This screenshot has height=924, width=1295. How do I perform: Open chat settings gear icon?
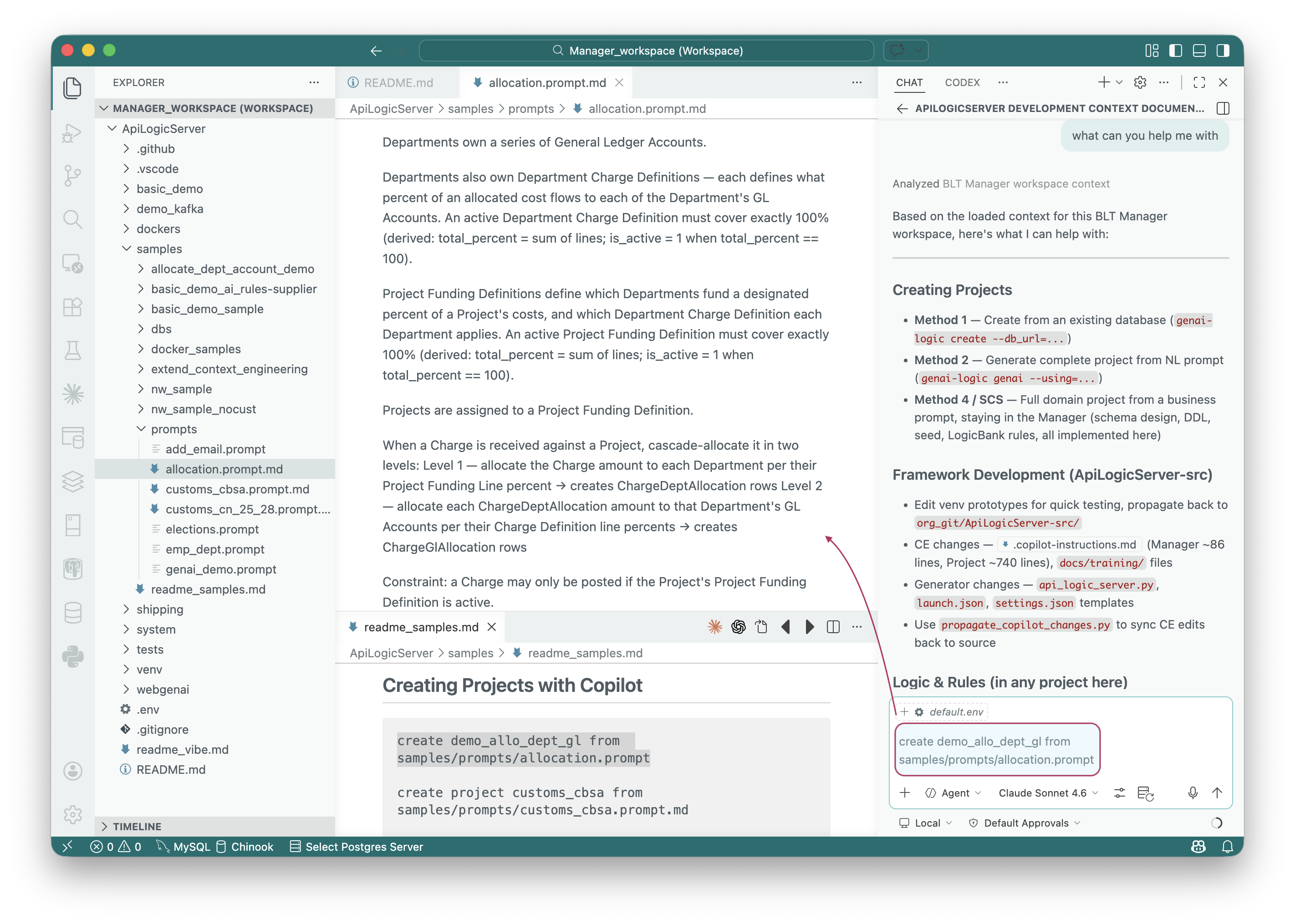click(x=1140, y=82)
